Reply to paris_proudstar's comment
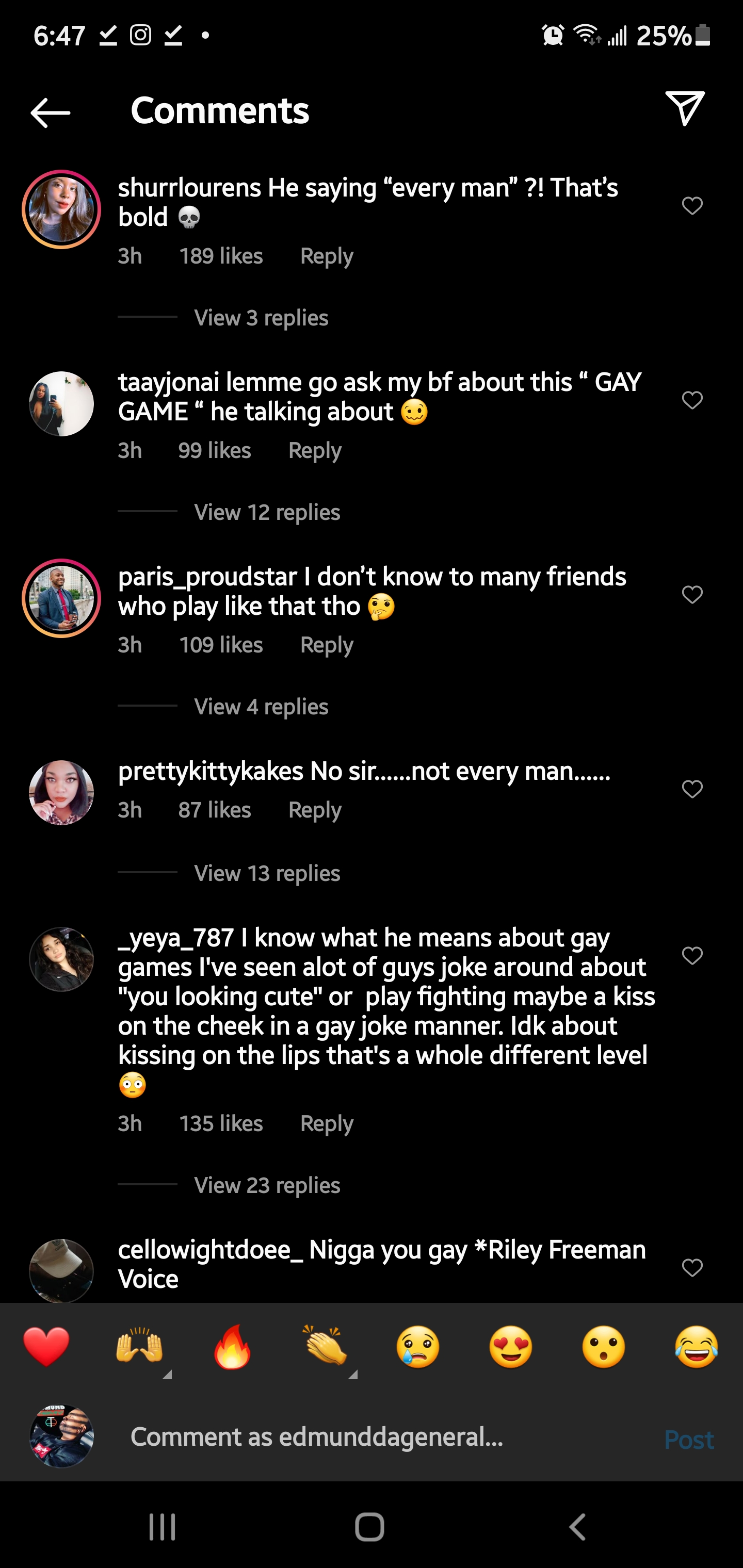This screenshot has width=743, height=1568. click(x=327, y=645)
